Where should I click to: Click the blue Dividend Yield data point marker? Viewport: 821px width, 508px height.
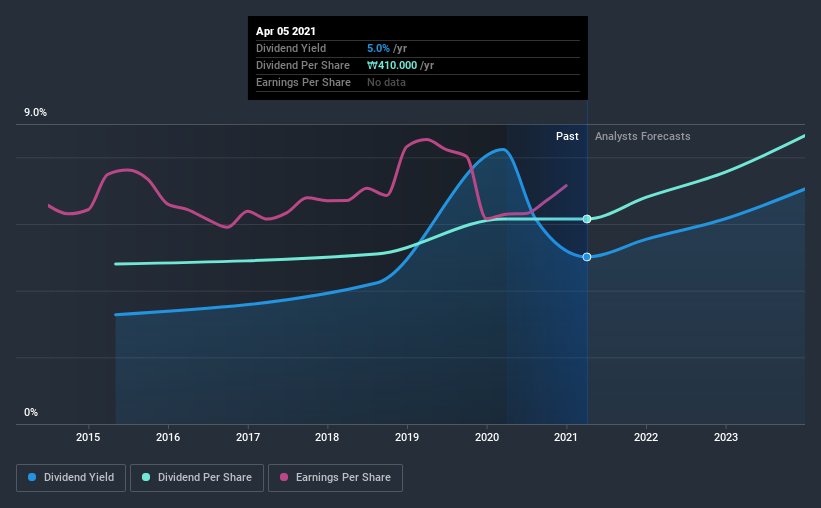(x=587, y=257)
